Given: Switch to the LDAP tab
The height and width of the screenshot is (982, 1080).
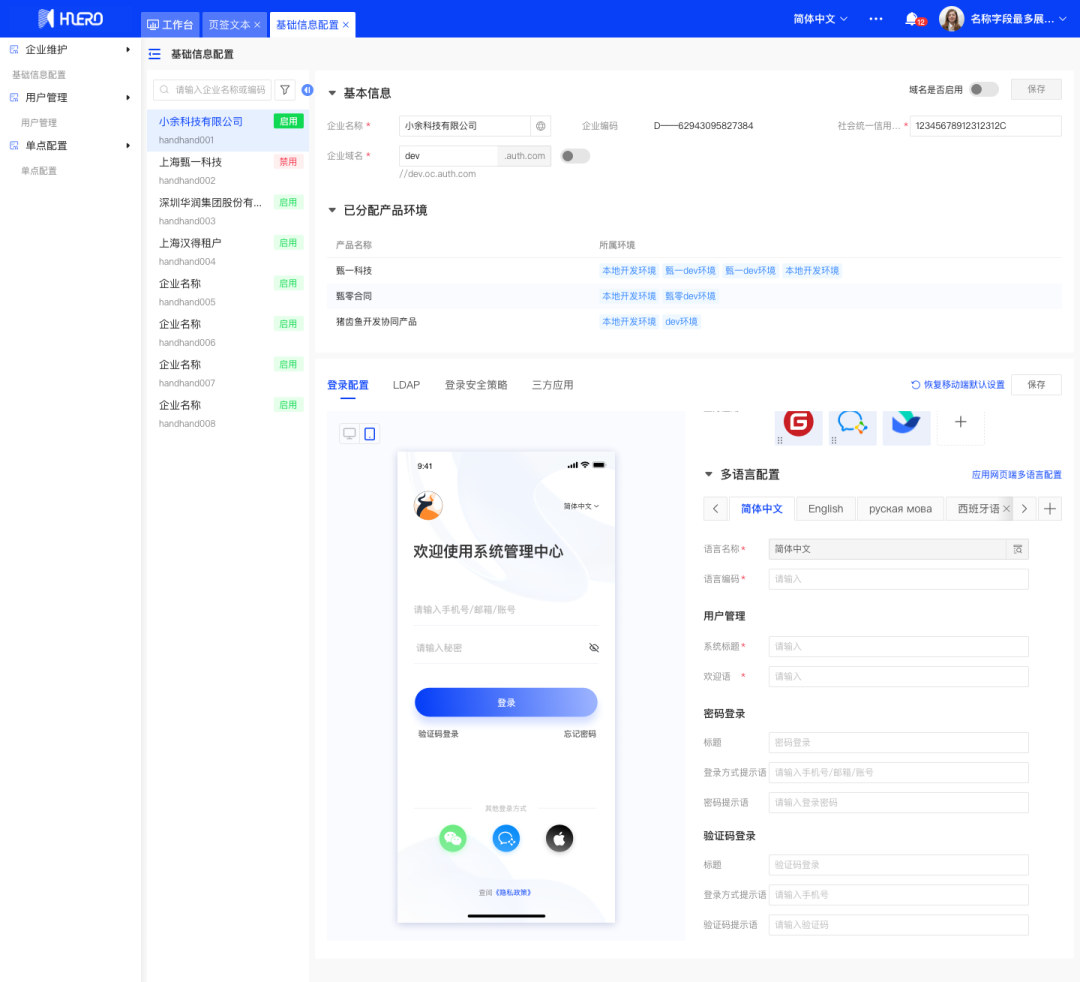Looking at the screenshot, I should (x=406, y=385).
